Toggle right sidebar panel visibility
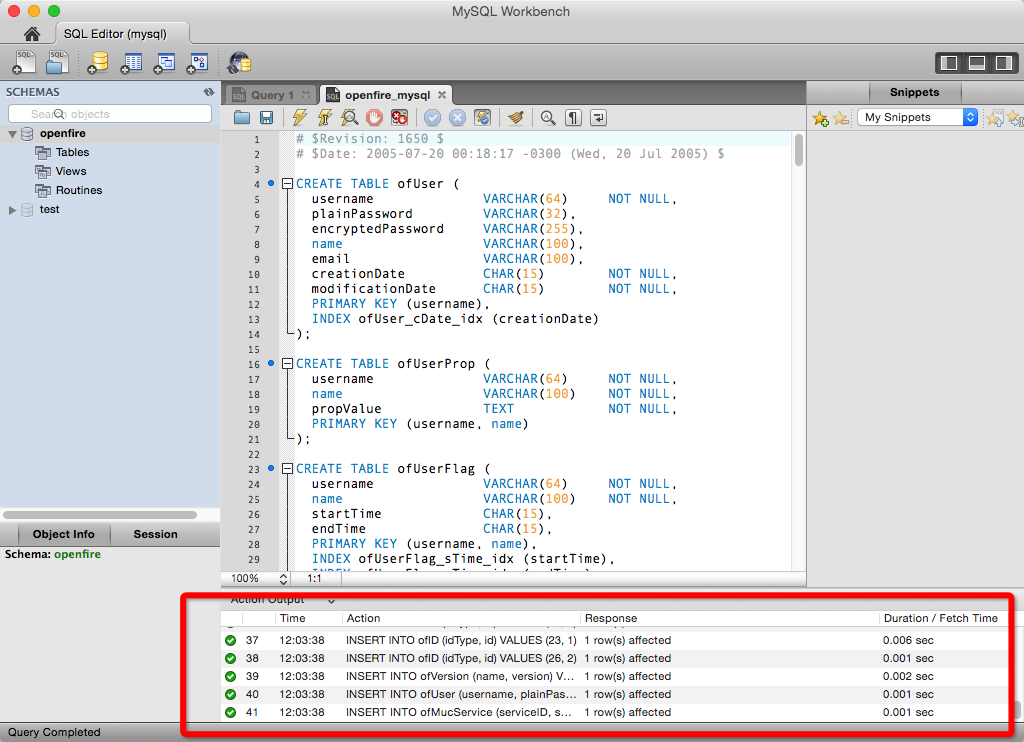 tap(1003, 63)
